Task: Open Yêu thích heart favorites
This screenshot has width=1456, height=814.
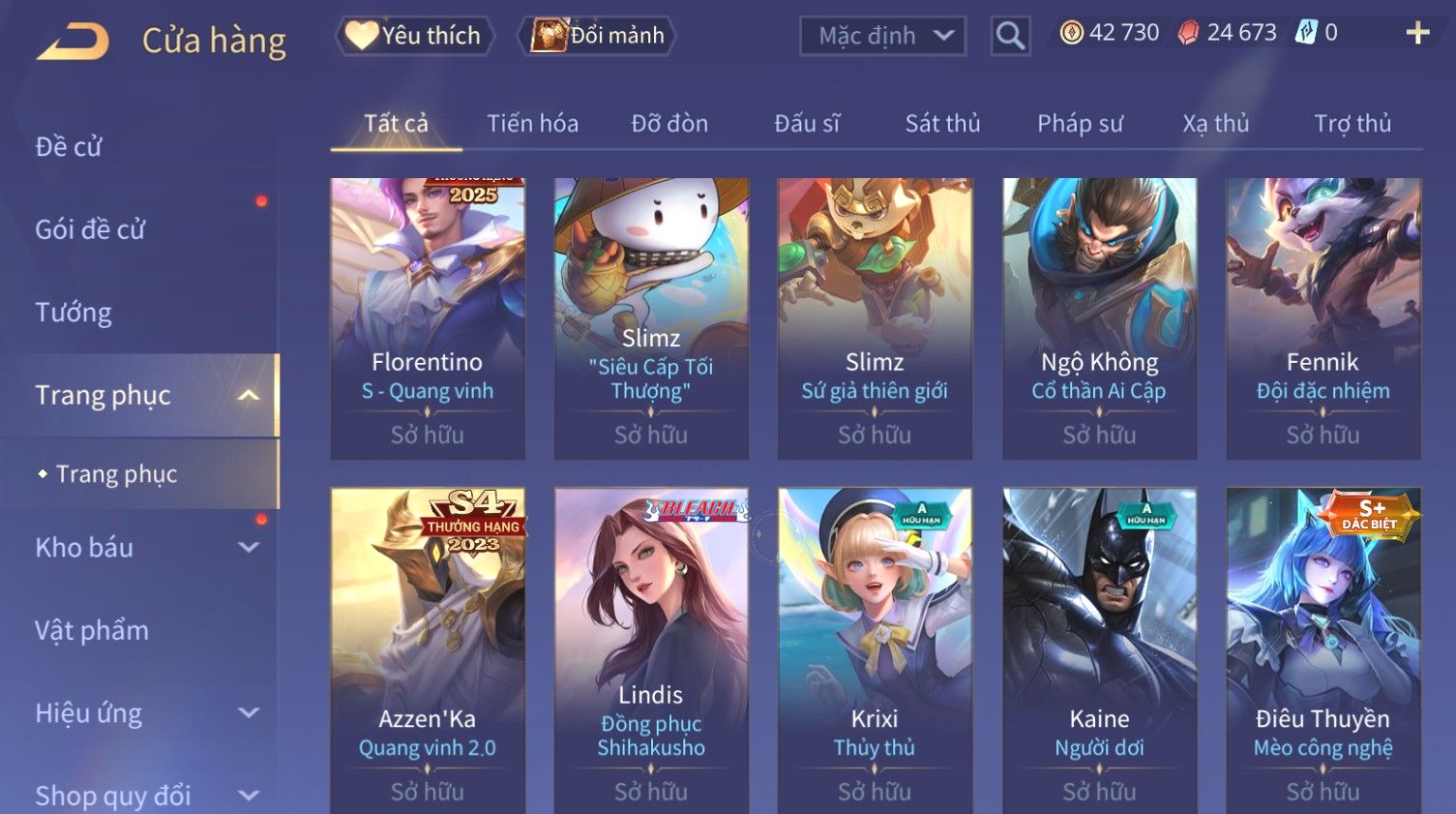Action: (415, 36)
